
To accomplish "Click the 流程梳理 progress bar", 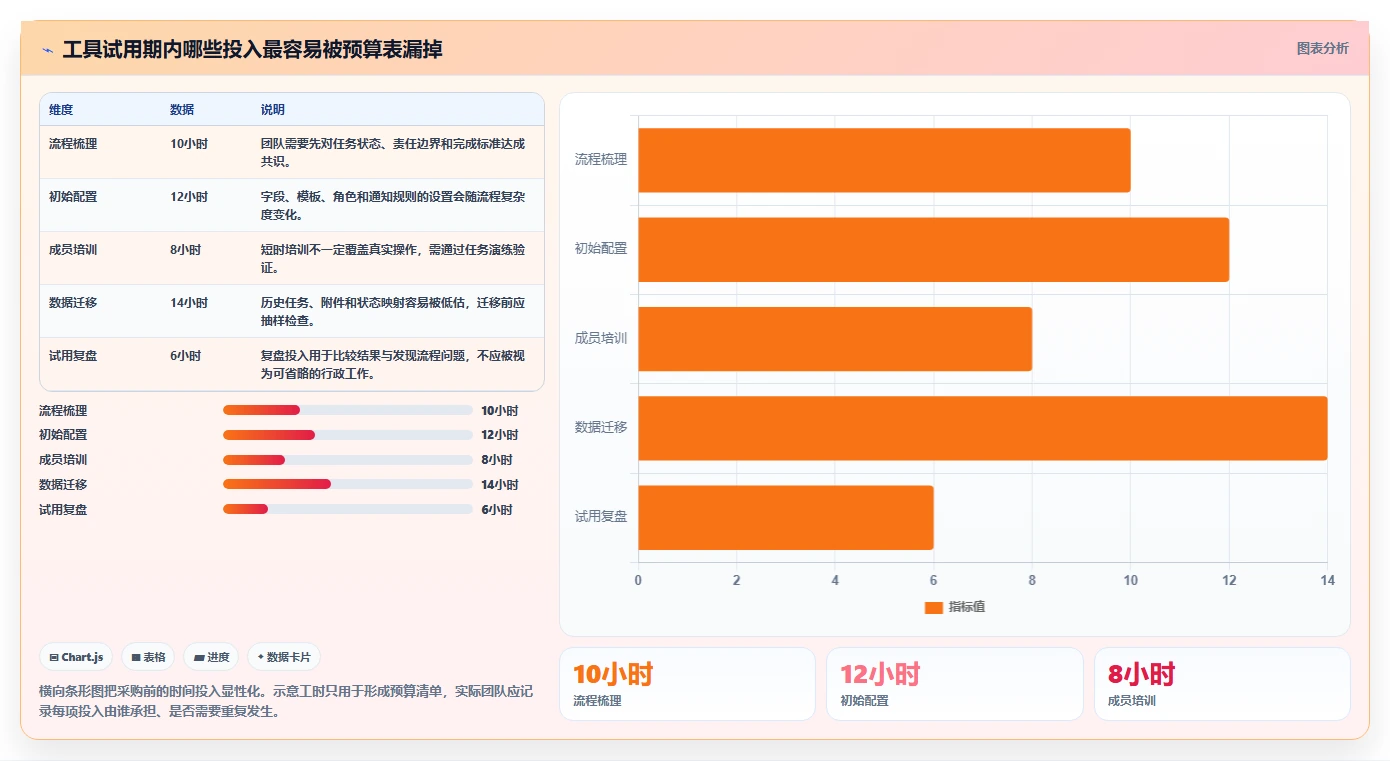I will 347,410.
